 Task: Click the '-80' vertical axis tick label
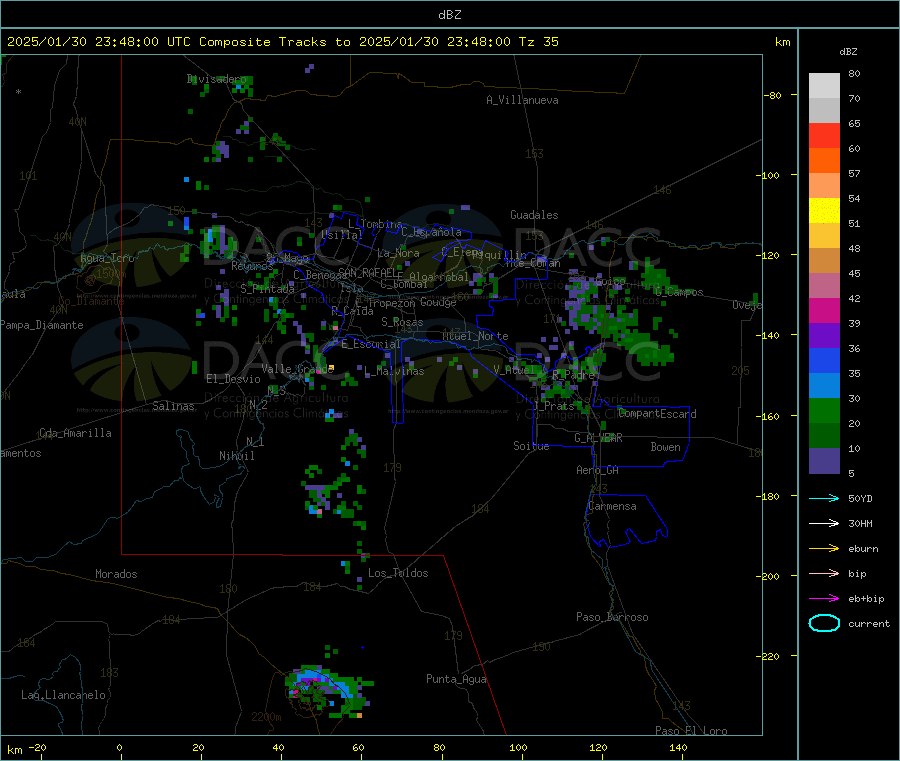point(772,95)
